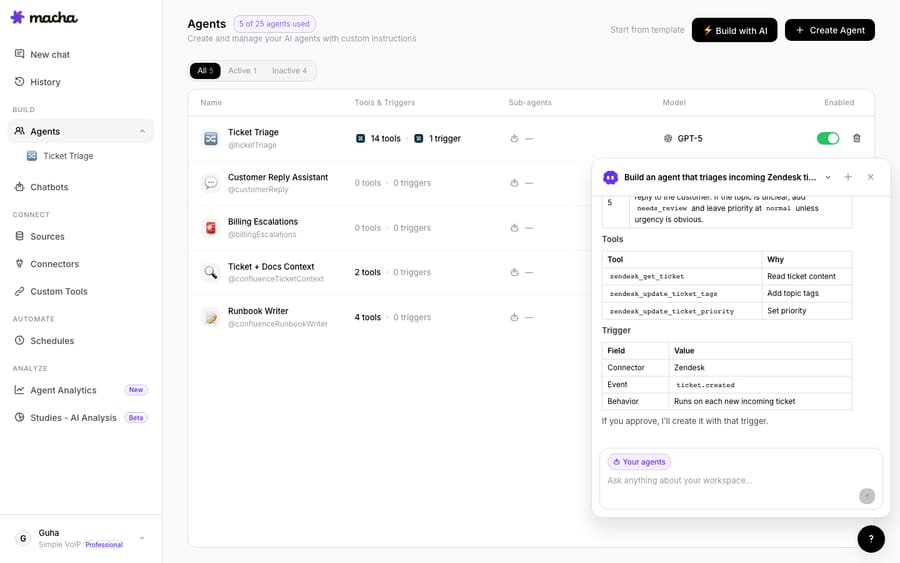Click Billing Escalations agent name
The width and height of the screenshot is (900, 563).
pyautogui.click(x=263, y=222)
